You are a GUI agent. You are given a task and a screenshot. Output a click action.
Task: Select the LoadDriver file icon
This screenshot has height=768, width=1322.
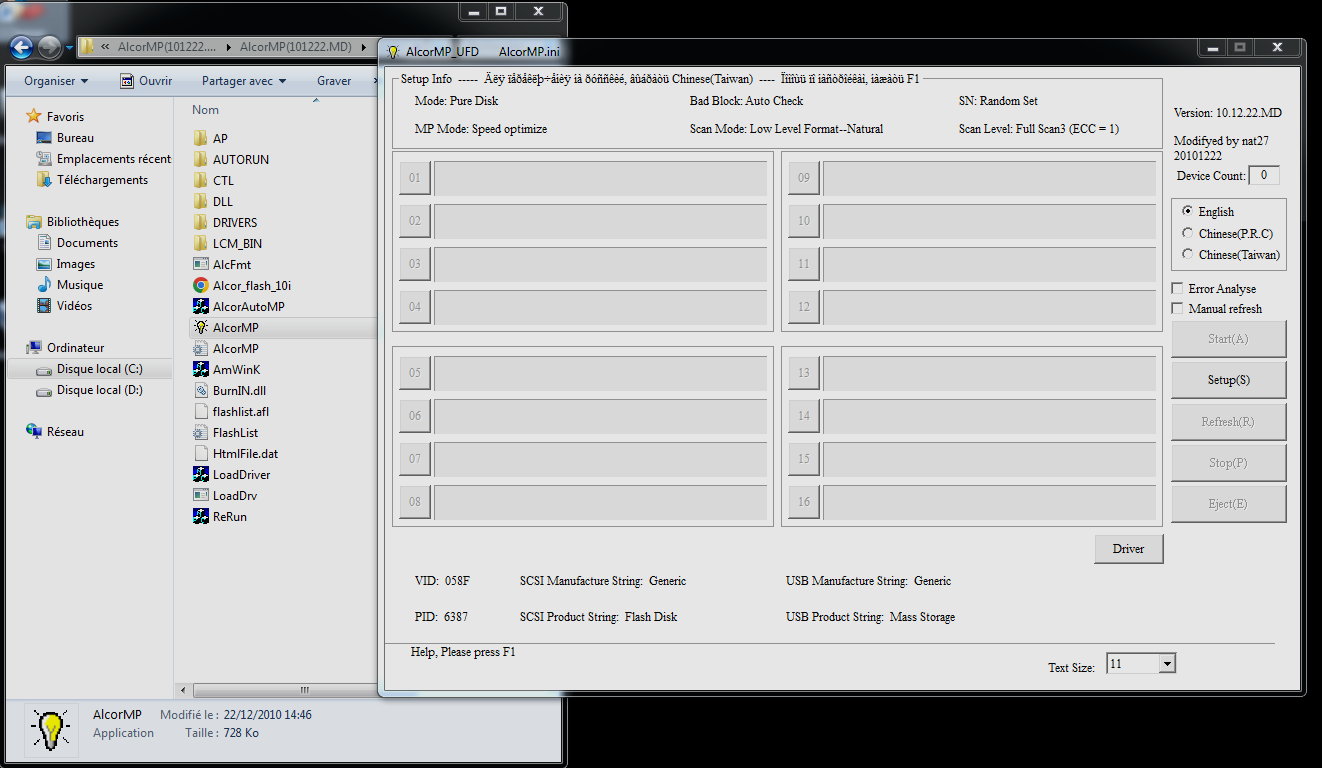click(x=200, y=474)
